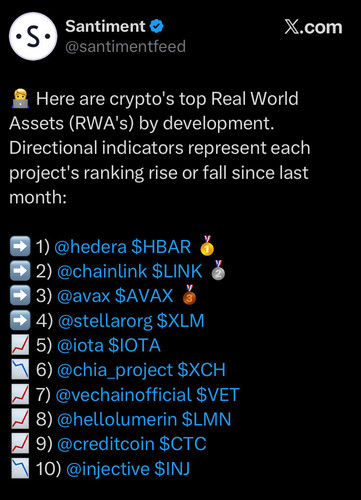Click the bronze medal emoji
Screen dimensions: 361x500
[x=189, y=295]
